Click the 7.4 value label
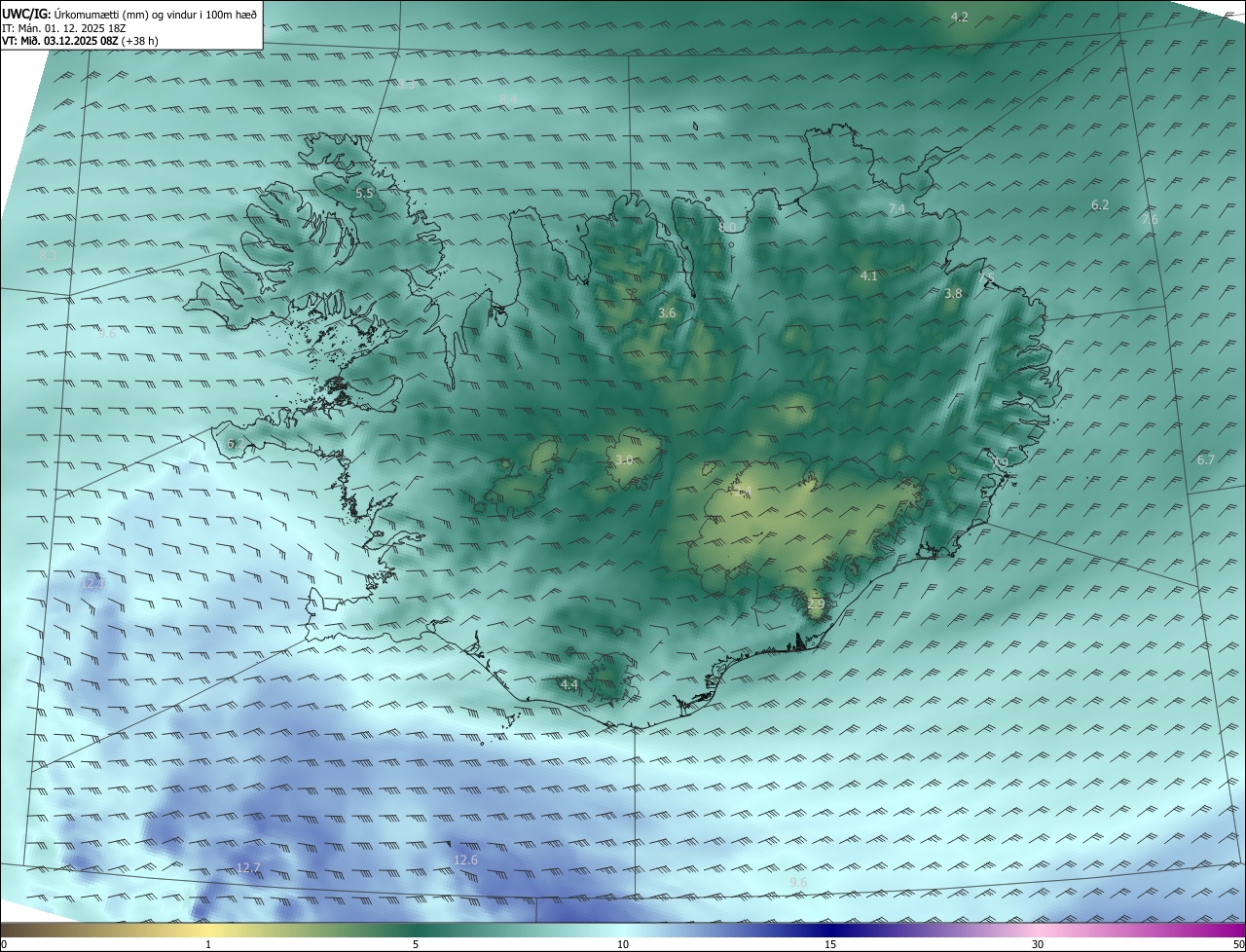Image resolution: width=1246 pixels, height=952 pixels. coord(897,209)
